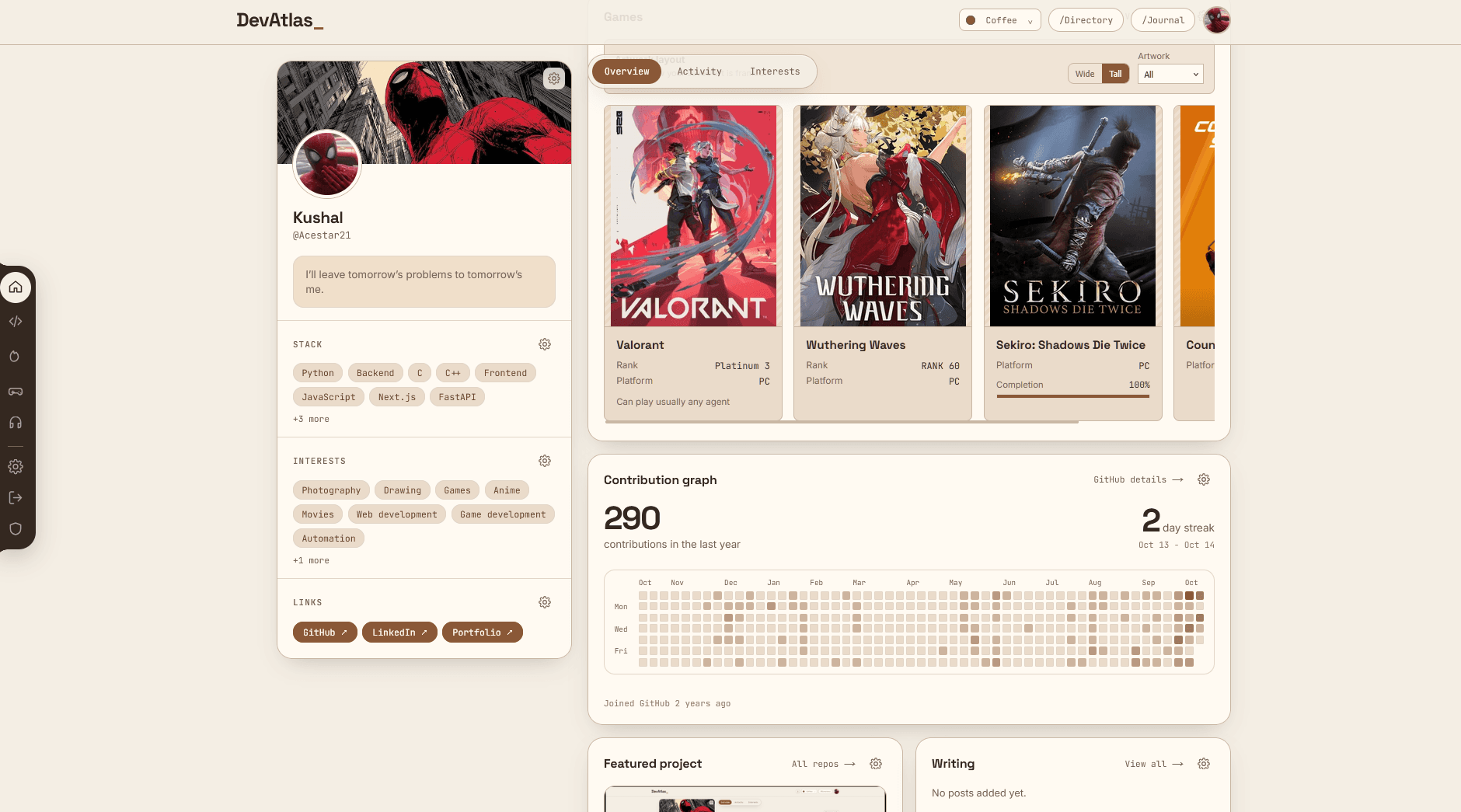Open settings gear in left sidebar
The image size is (1461, 812).
16,467
